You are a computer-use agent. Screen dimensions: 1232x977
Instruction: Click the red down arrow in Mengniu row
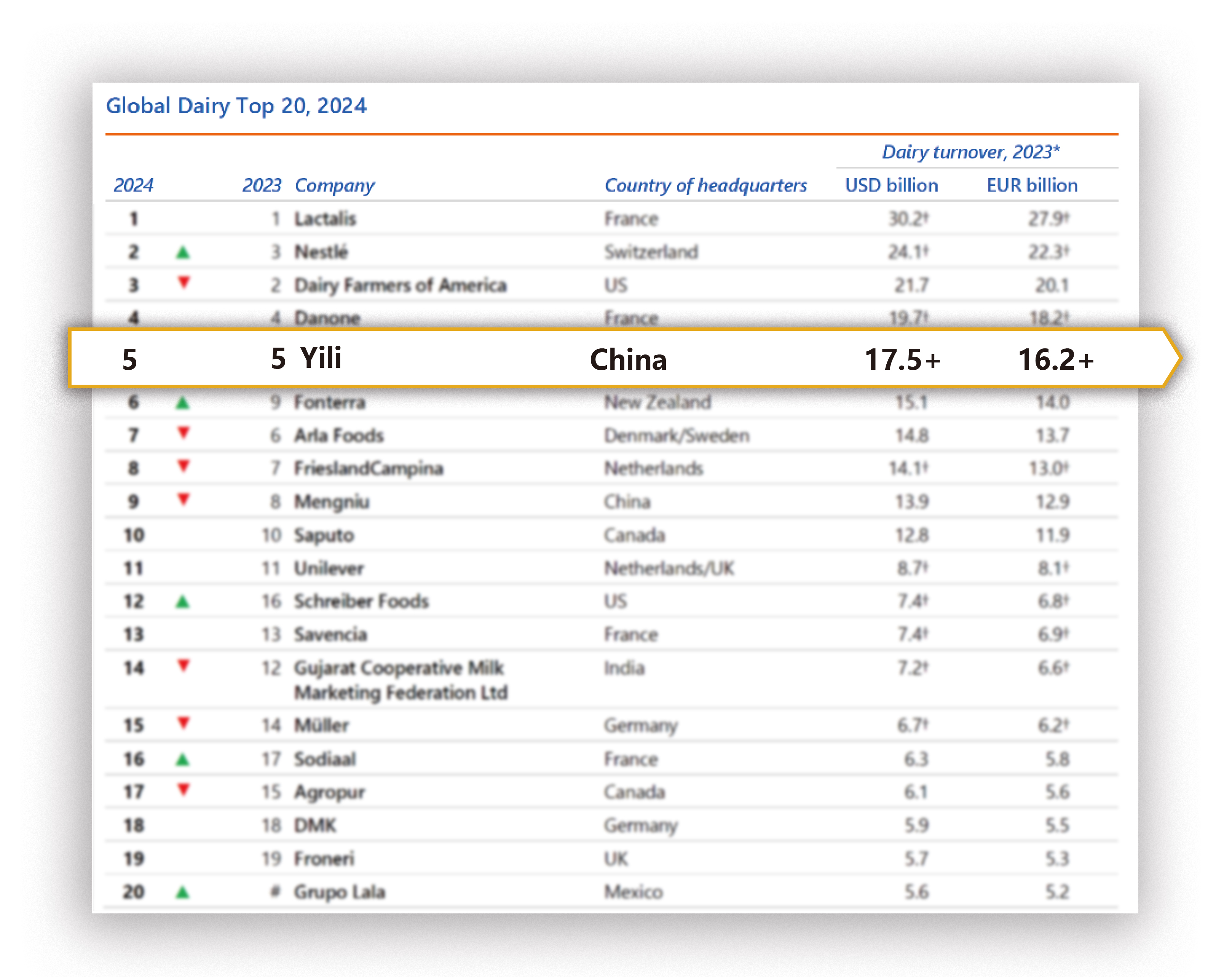click(184, 500)
